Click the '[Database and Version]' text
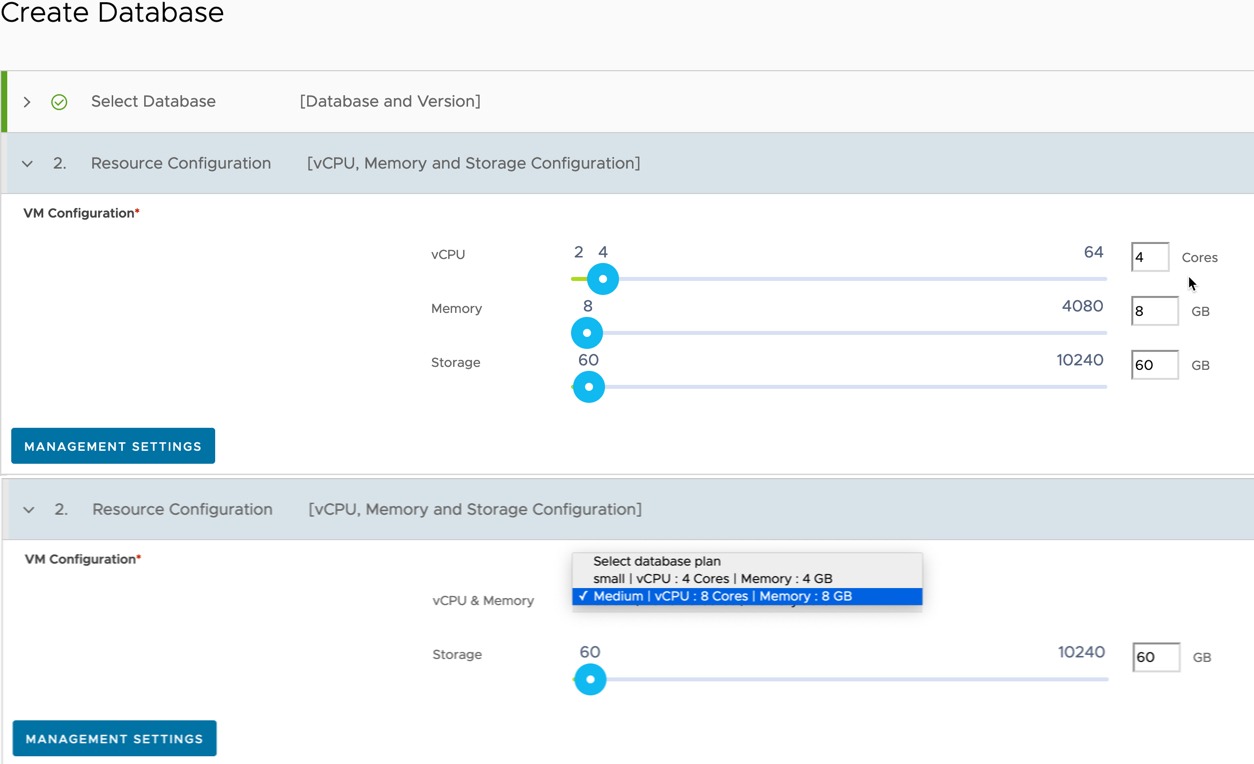 (390, 101)
